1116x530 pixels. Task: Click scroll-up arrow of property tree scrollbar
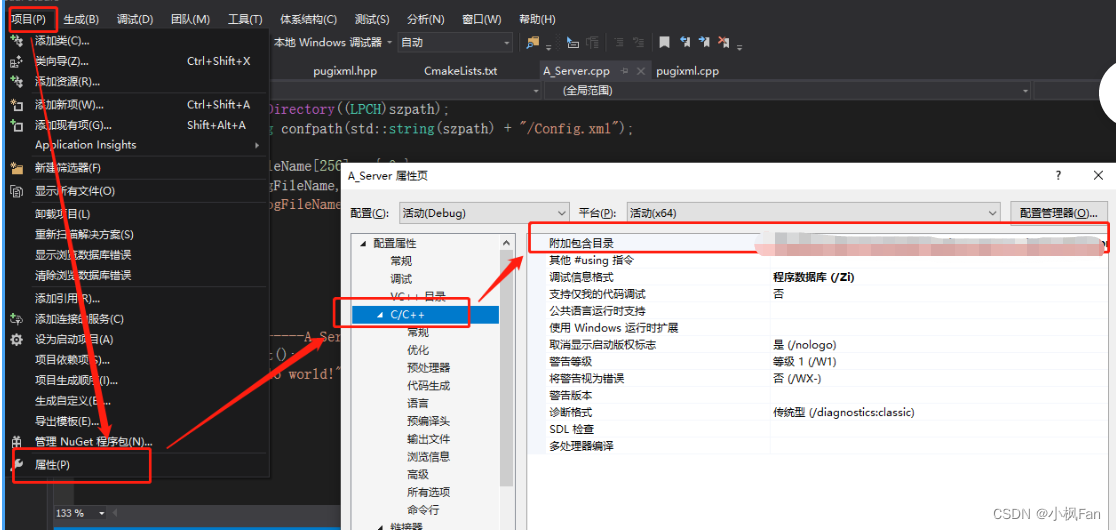[x=507, y=242]
